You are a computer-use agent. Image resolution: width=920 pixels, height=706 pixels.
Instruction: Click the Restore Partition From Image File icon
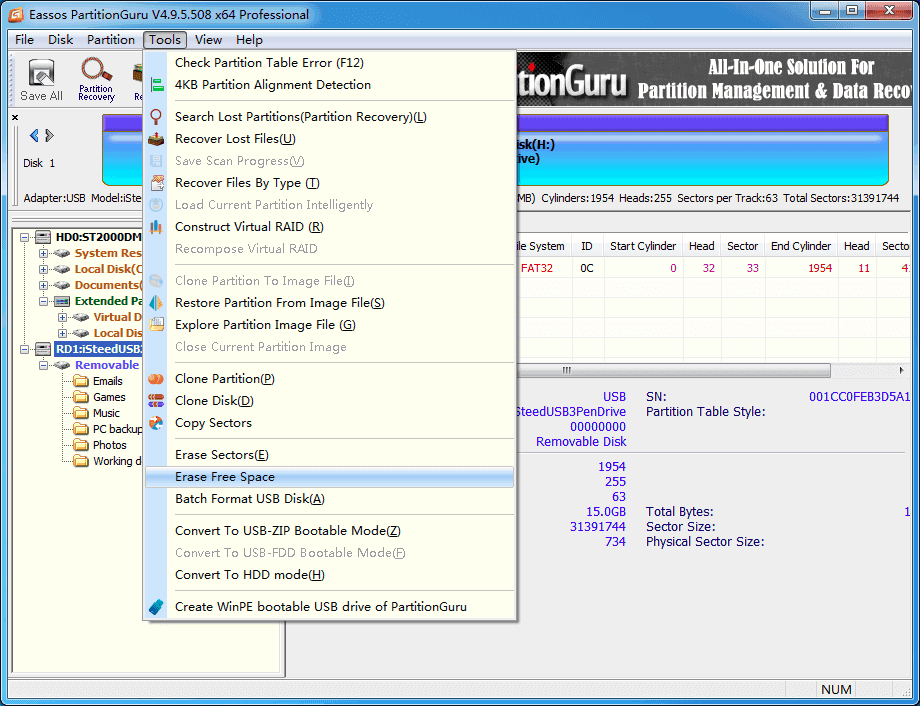pyautogui.click(x=156, y=303)
